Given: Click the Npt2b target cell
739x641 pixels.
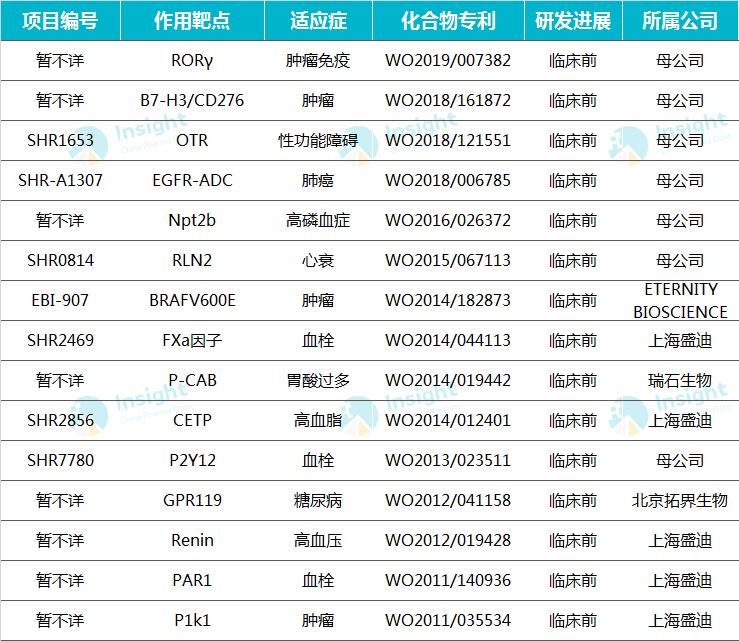Looking at the screenshot, I should tap(192, 221).
